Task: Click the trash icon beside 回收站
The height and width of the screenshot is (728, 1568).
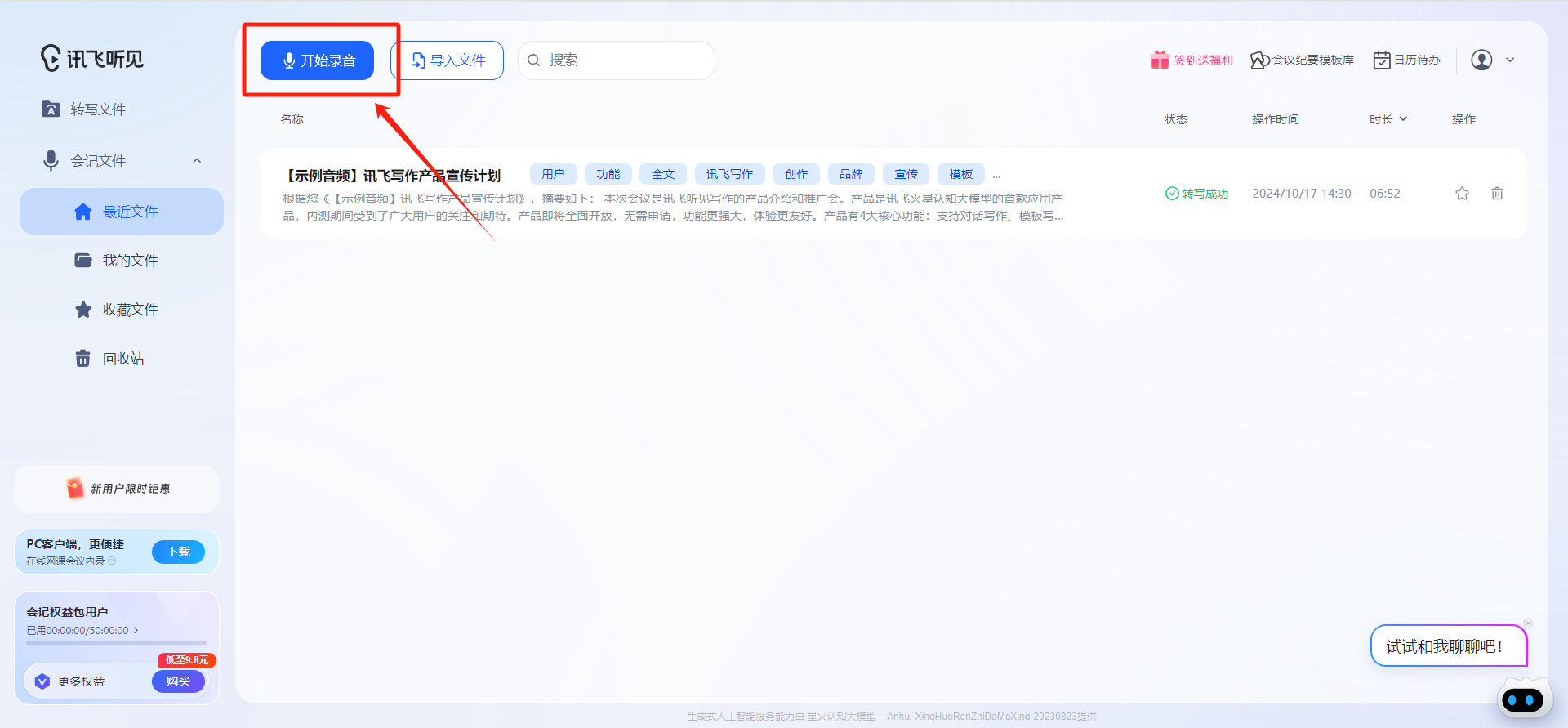Action: [x=83, y=359]
